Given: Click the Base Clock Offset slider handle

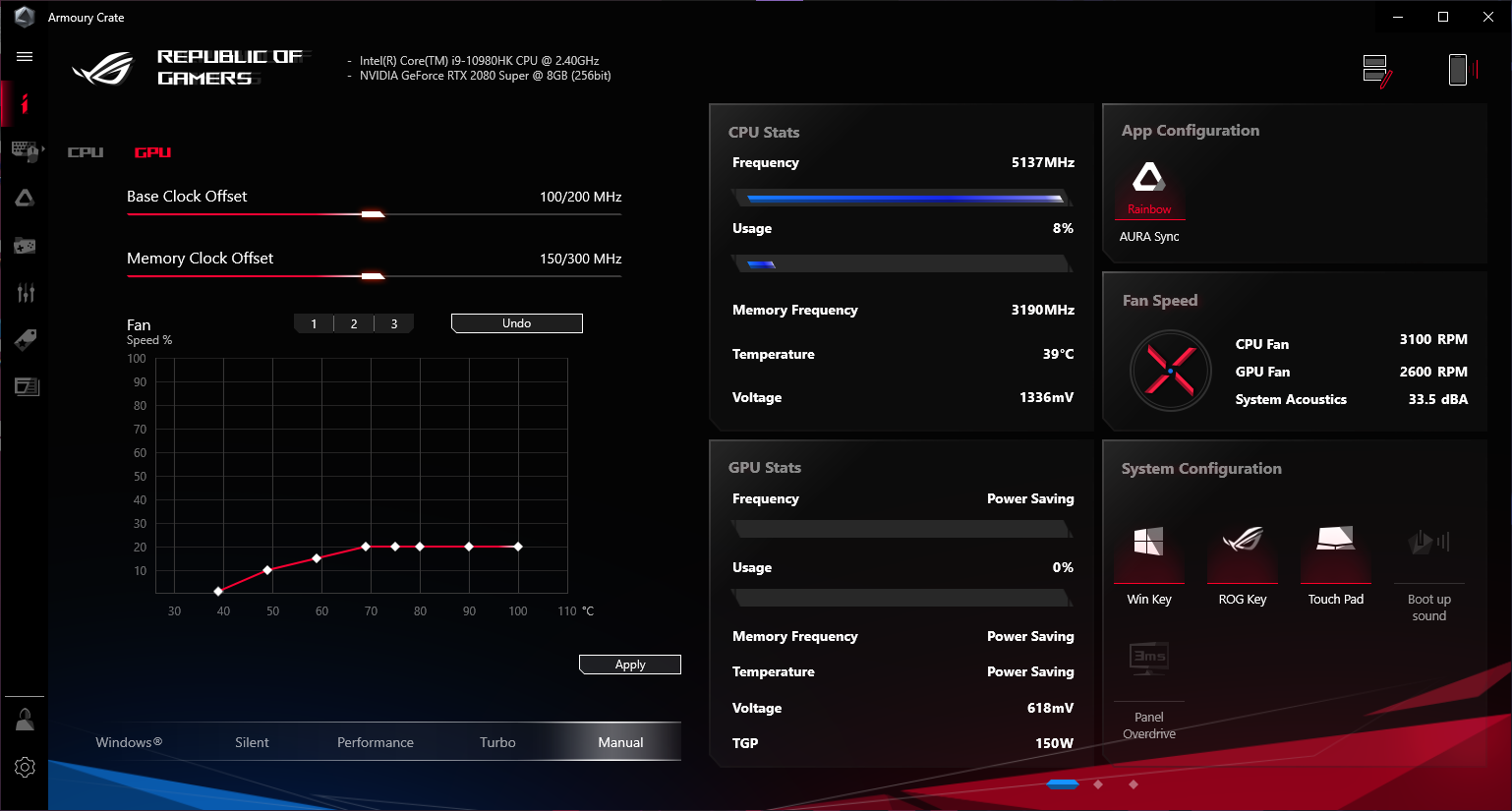Looking at the screenshot, I should pyautogui.click(x=373, y=214).
